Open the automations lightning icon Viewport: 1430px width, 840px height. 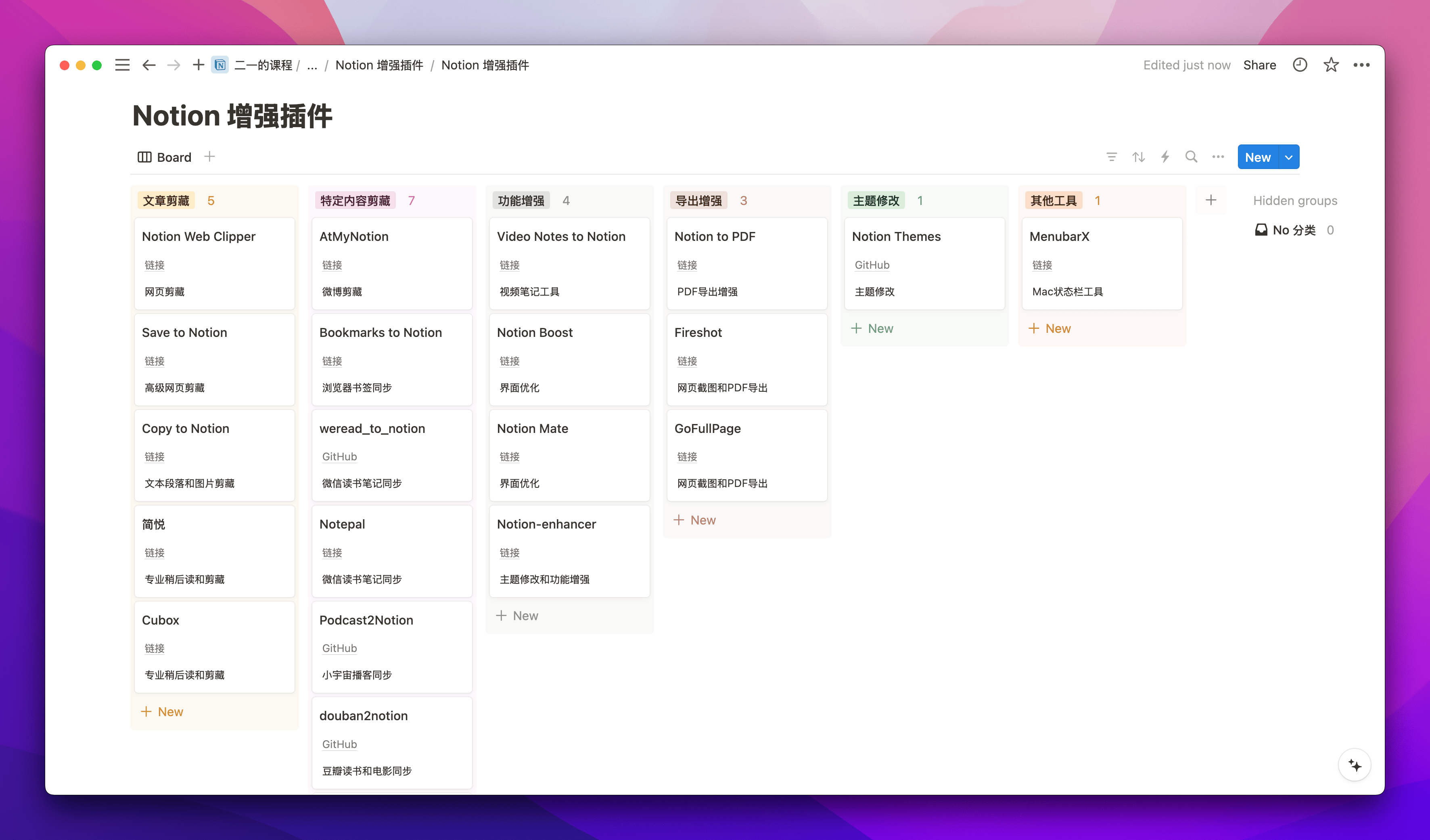point(1165,157)
